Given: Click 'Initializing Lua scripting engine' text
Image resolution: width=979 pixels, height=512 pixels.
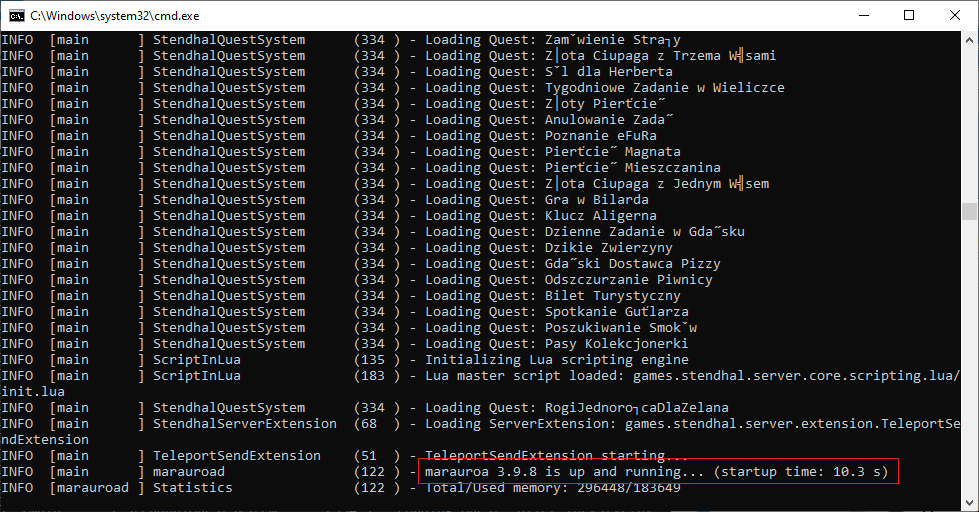Looking at the screenshot, I should click(x=557, y=359).
